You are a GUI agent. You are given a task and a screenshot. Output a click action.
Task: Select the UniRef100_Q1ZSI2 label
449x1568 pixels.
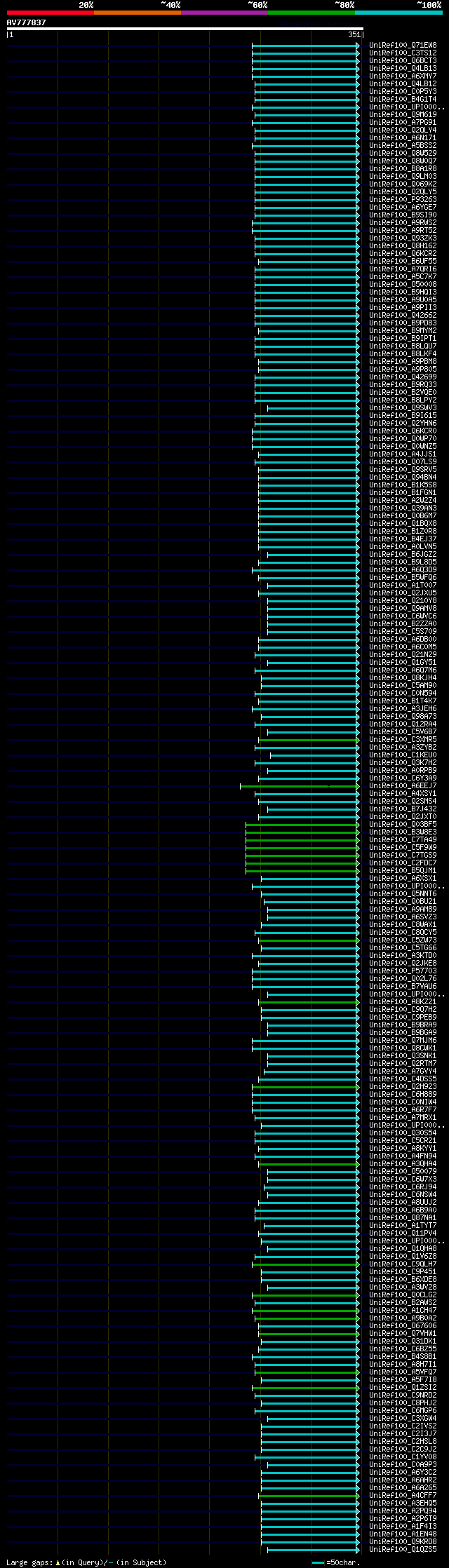[403, 1387]
